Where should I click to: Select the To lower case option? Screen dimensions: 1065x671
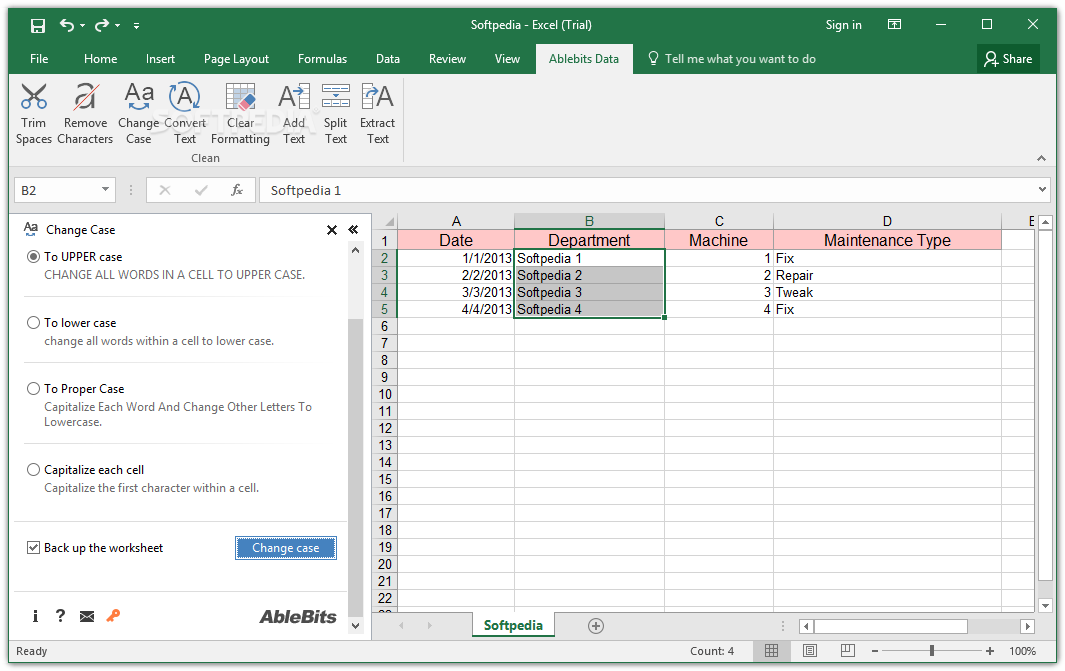(x=33, y=323)
